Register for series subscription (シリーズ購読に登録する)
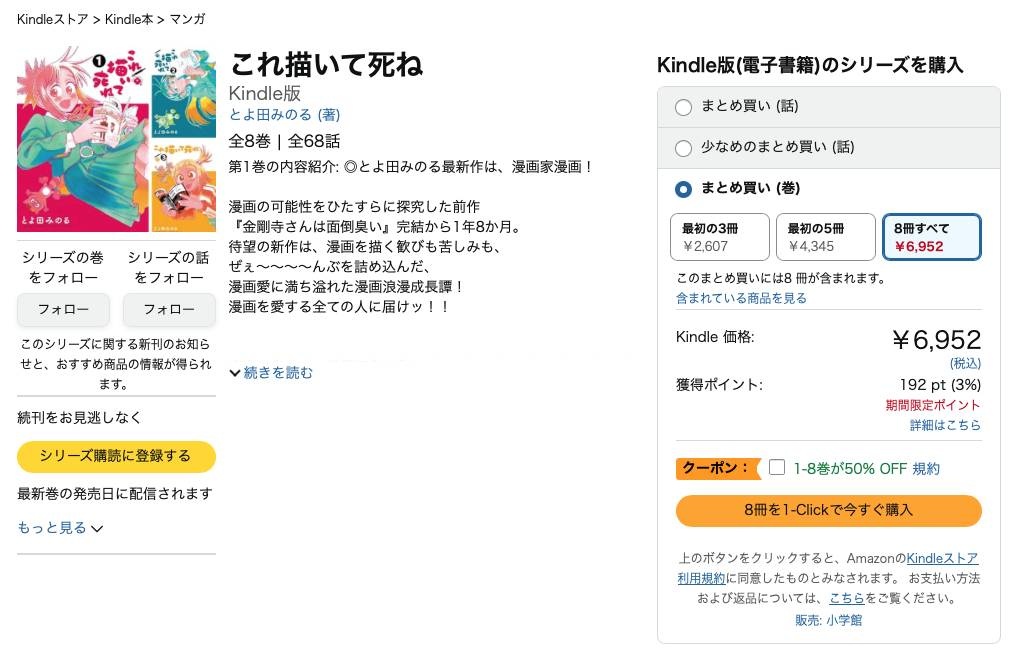The height and width of the screenshot is (654, 1013). tap(116, 456)
